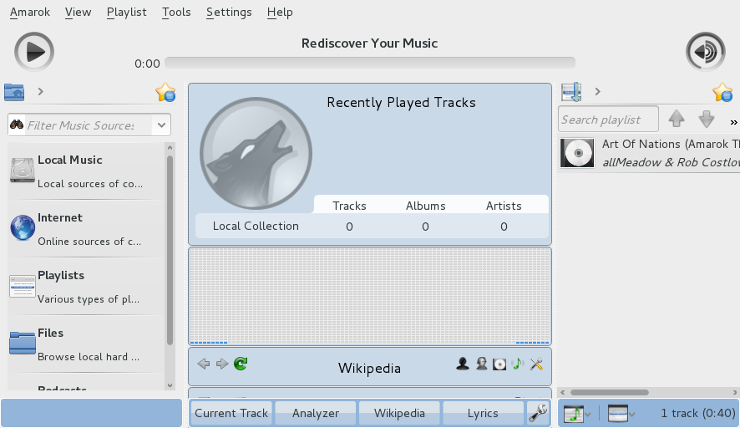
Task: Switch to the Wikipedia applet tab
Action: point(399,413)
